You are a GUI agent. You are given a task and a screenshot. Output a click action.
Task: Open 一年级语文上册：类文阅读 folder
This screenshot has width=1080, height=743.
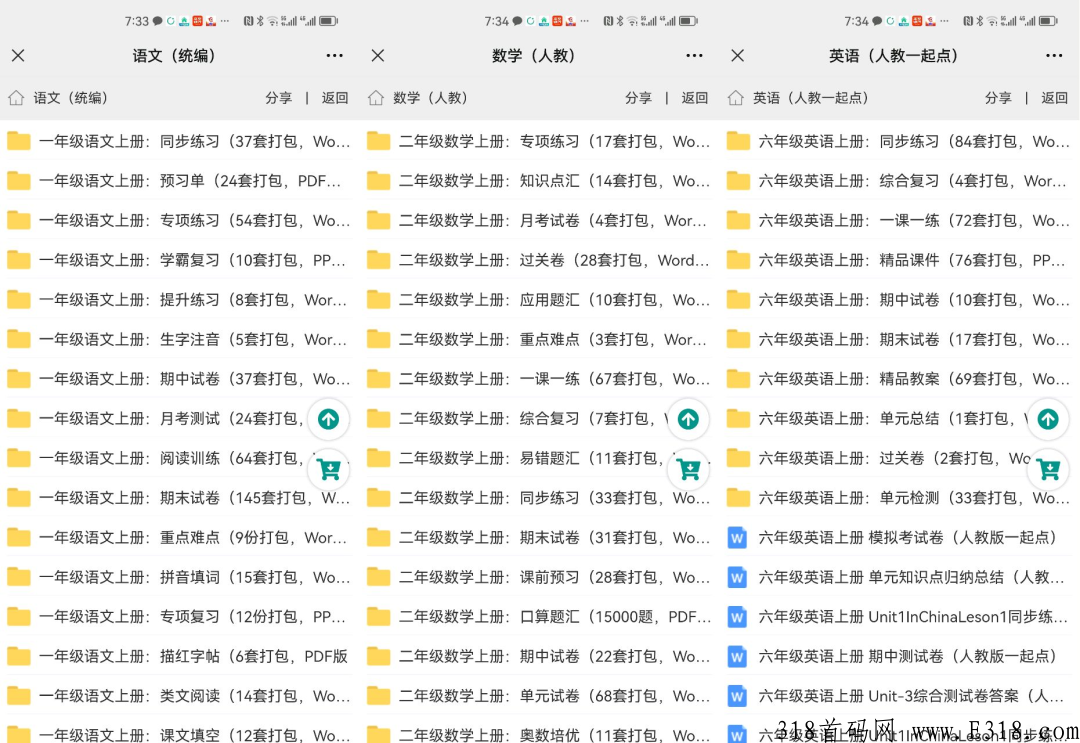click(x=180, y=696)
